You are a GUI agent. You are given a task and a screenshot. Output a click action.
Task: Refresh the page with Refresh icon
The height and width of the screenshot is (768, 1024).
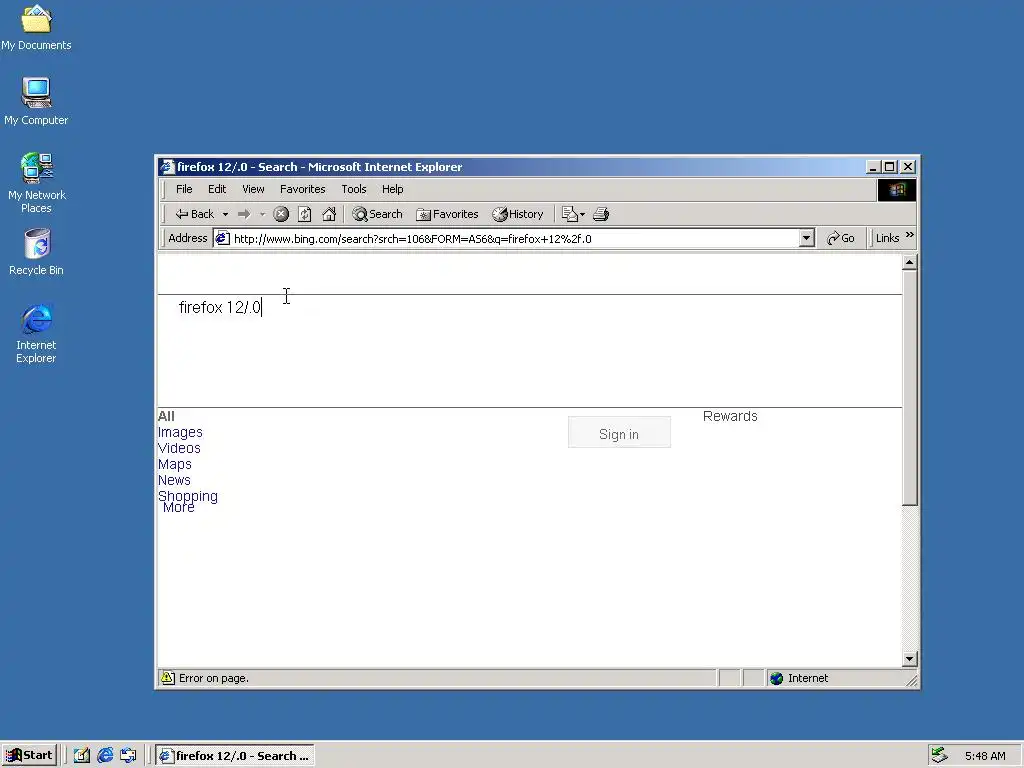point(304,214)
